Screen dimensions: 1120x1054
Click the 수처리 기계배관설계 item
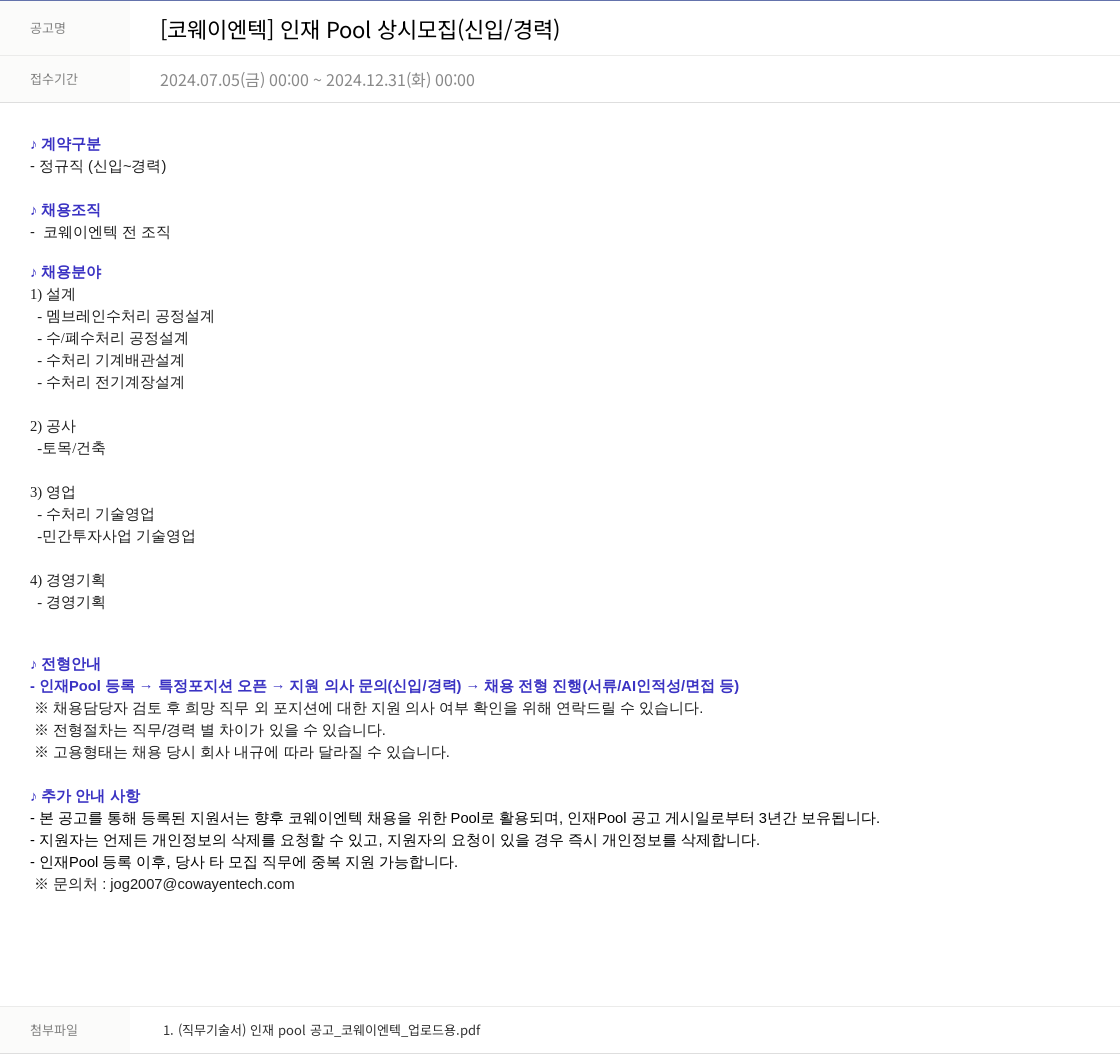coord(111,361)
